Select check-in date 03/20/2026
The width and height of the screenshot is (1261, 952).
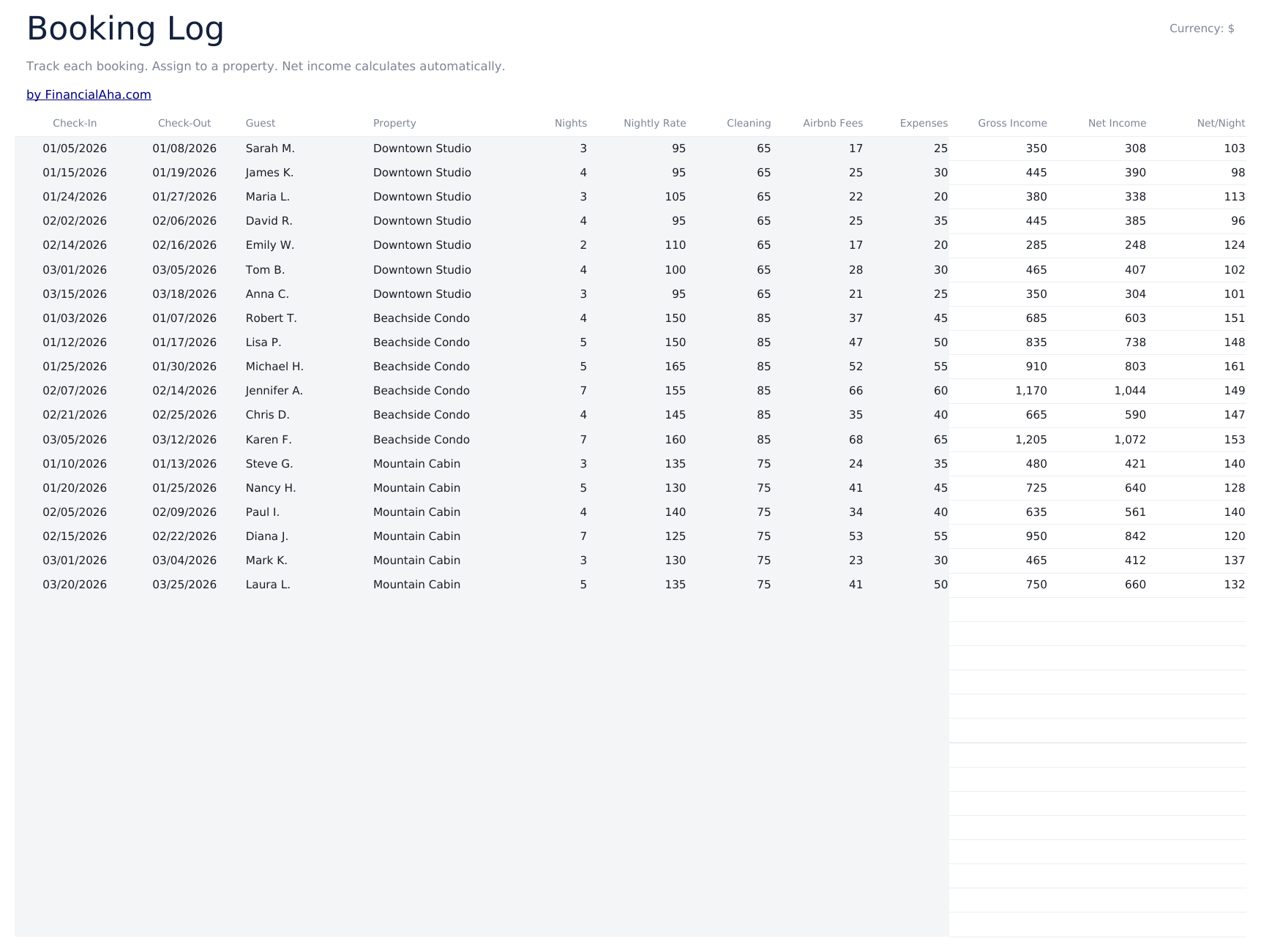point(75,585)
